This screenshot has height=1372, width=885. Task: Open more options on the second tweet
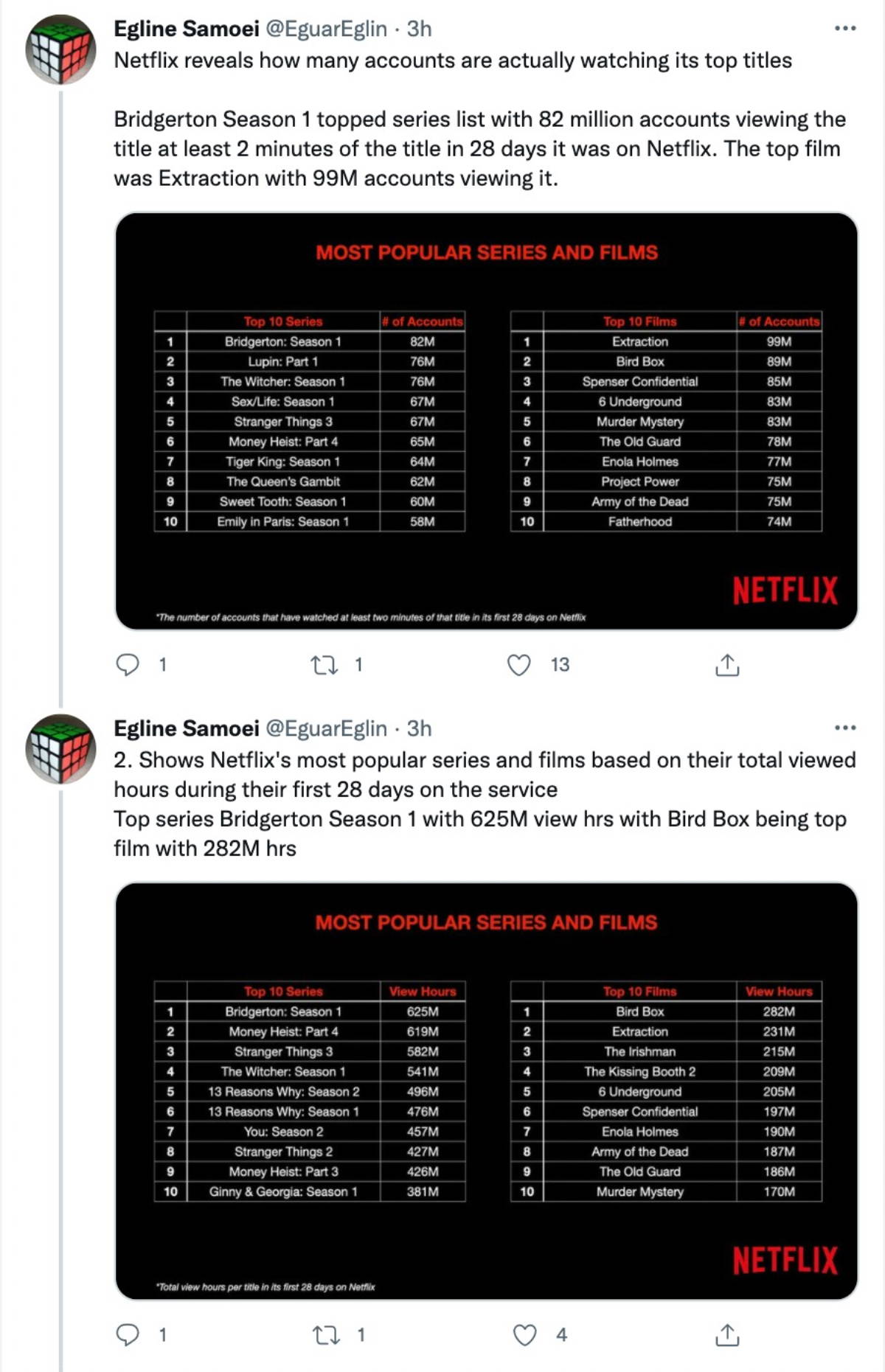[844, 728]
